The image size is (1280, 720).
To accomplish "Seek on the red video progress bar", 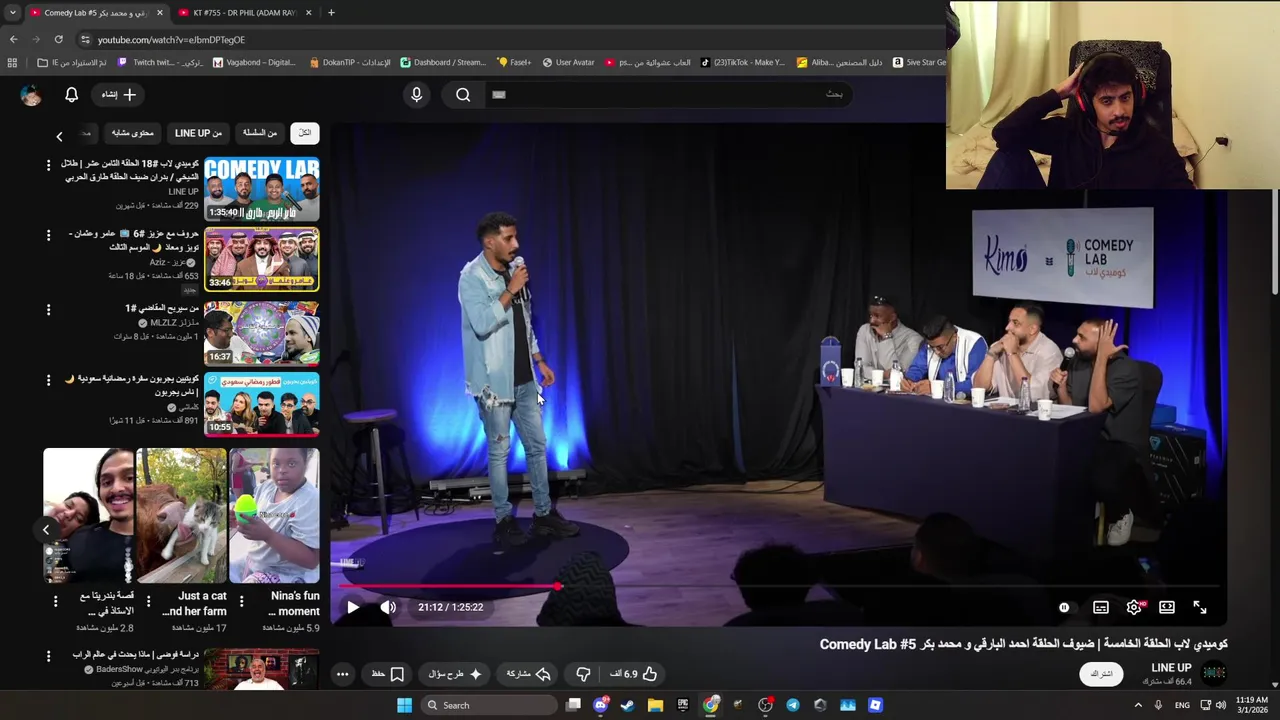I will pyautogui.click(x=779, y=586).
